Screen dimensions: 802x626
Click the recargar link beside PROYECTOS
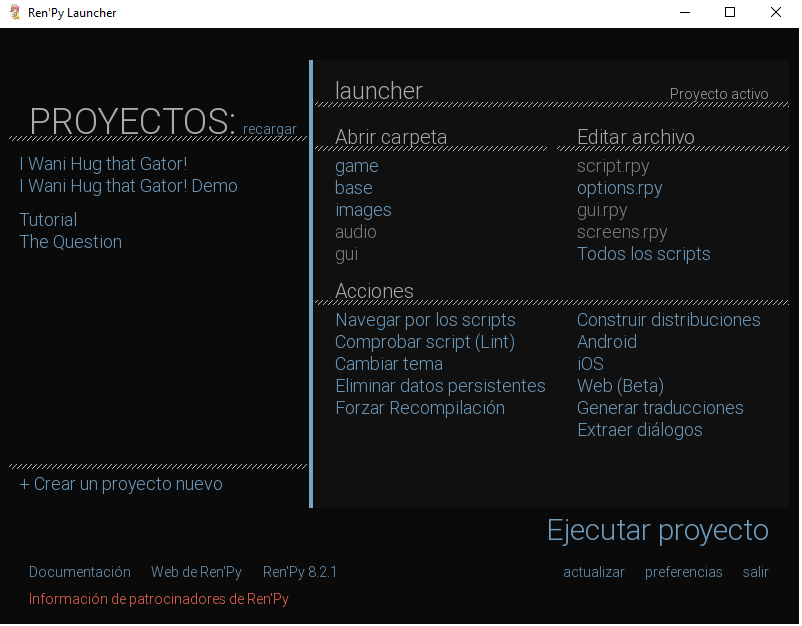coord(270,129)
